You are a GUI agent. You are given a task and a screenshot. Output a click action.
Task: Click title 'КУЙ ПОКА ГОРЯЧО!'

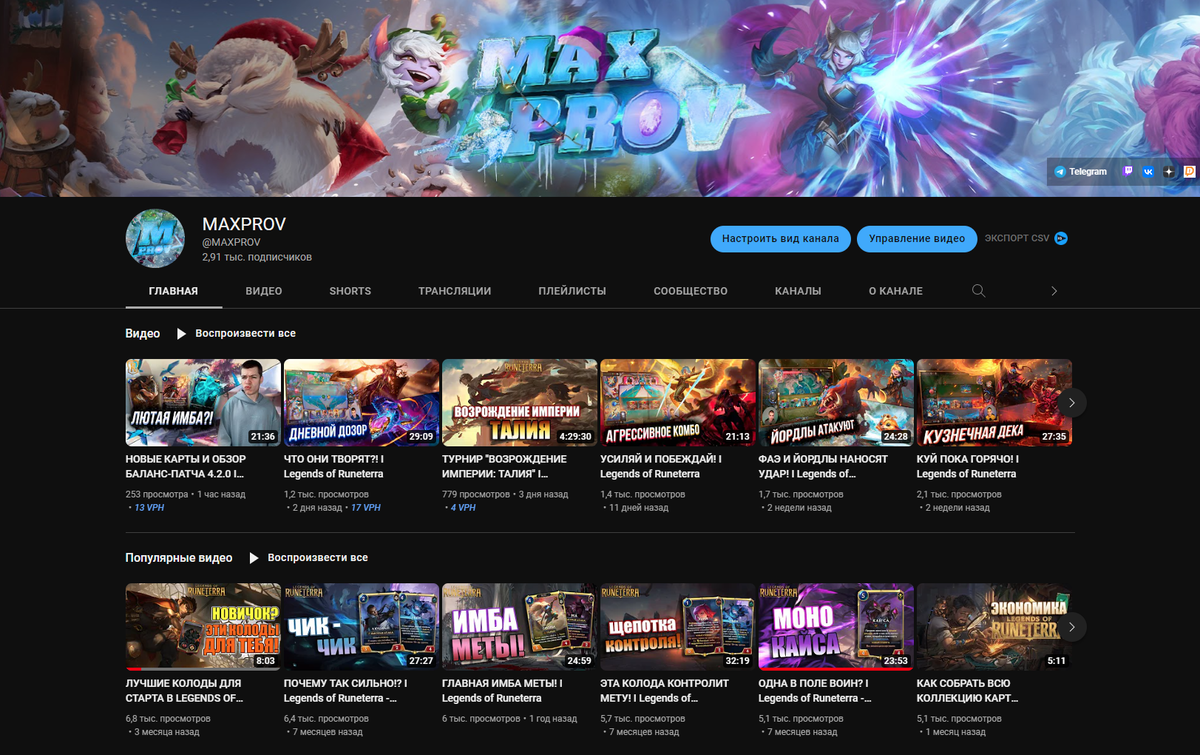(x=969, y=466)
